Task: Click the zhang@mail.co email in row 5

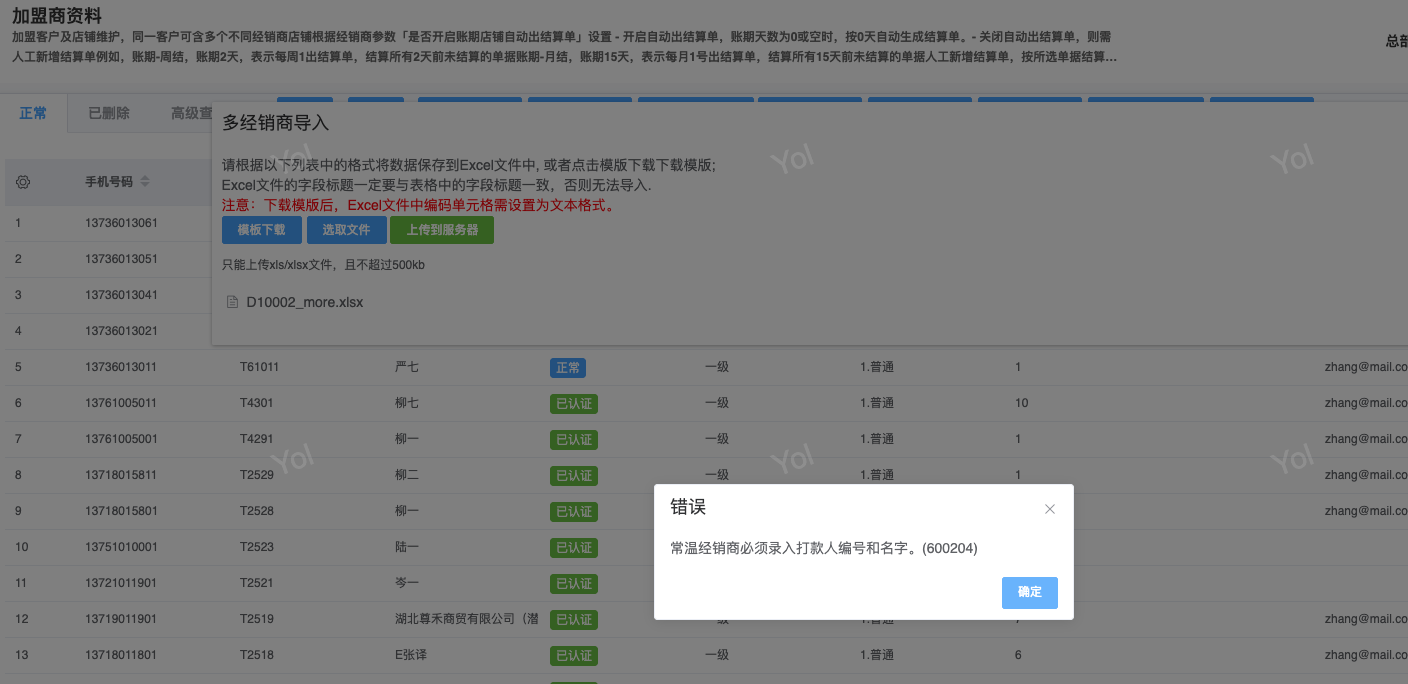Action: pos(1366,367)
